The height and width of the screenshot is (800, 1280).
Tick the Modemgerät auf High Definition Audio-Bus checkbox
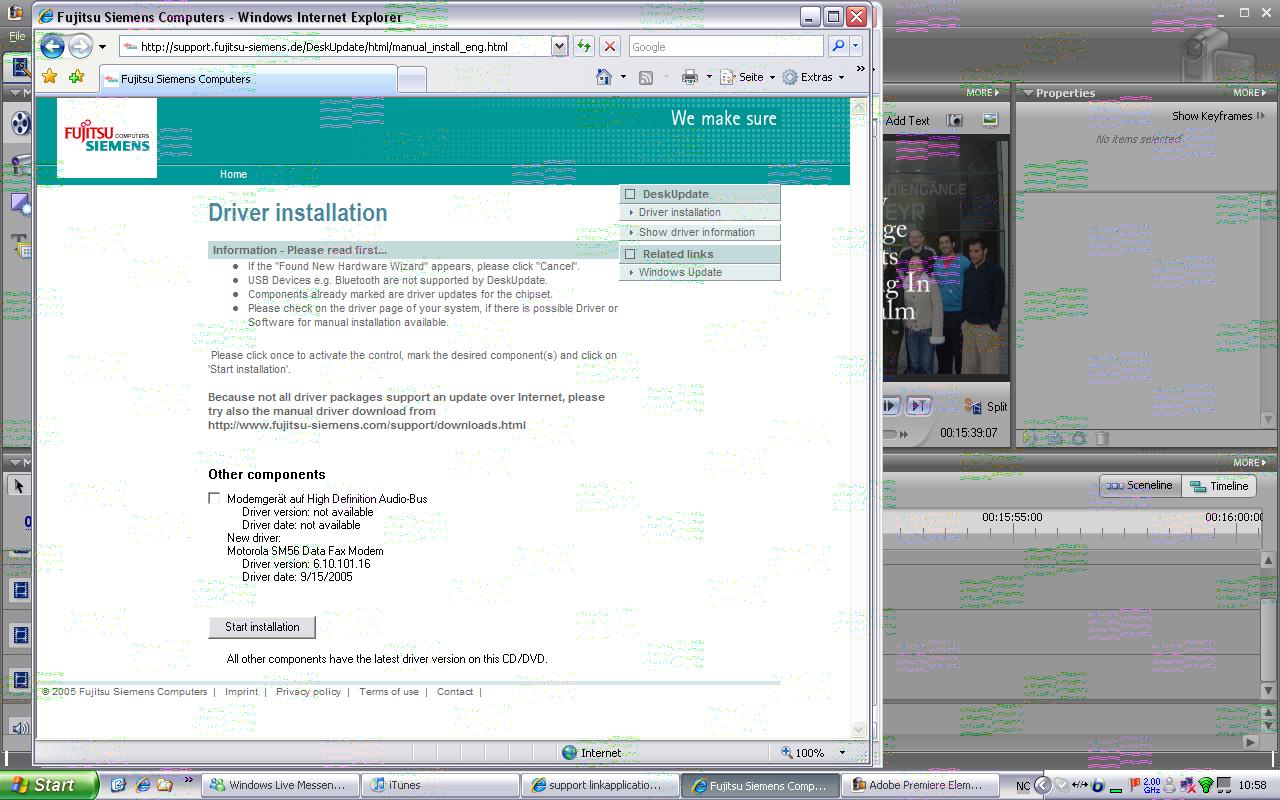point(214,498)
